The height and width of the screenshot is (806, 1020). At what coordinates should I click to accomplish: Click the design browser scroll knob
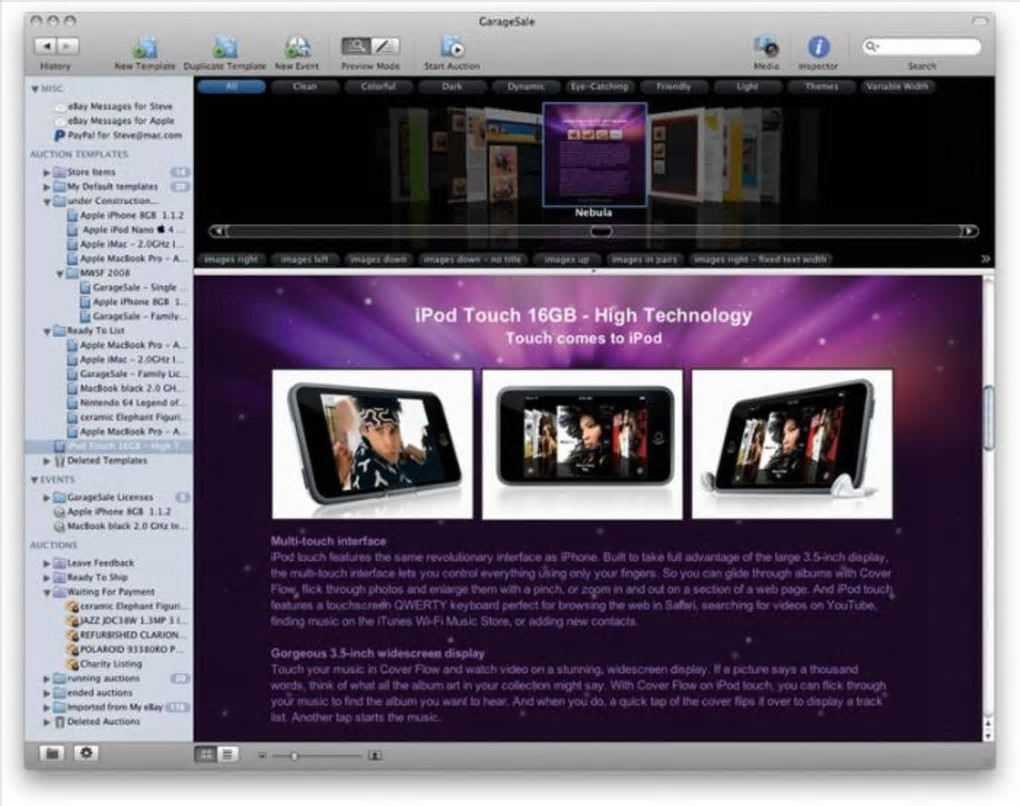tap(601, 231)
